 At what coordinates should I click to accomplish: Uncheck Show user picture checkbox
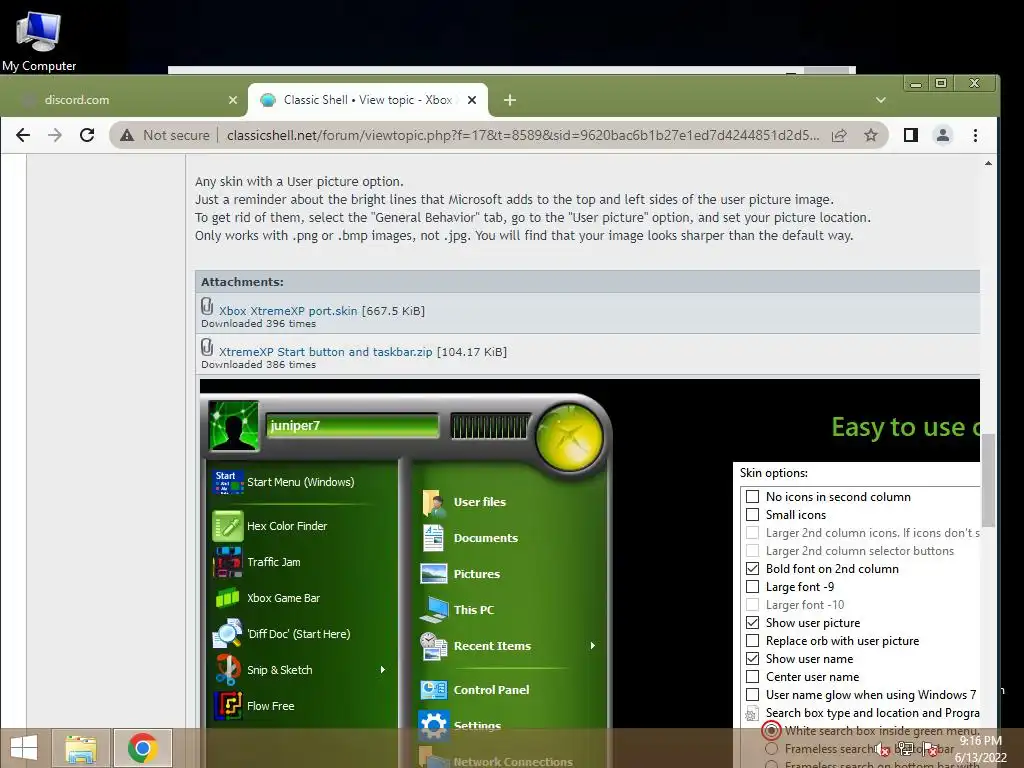tap(752, 623)
